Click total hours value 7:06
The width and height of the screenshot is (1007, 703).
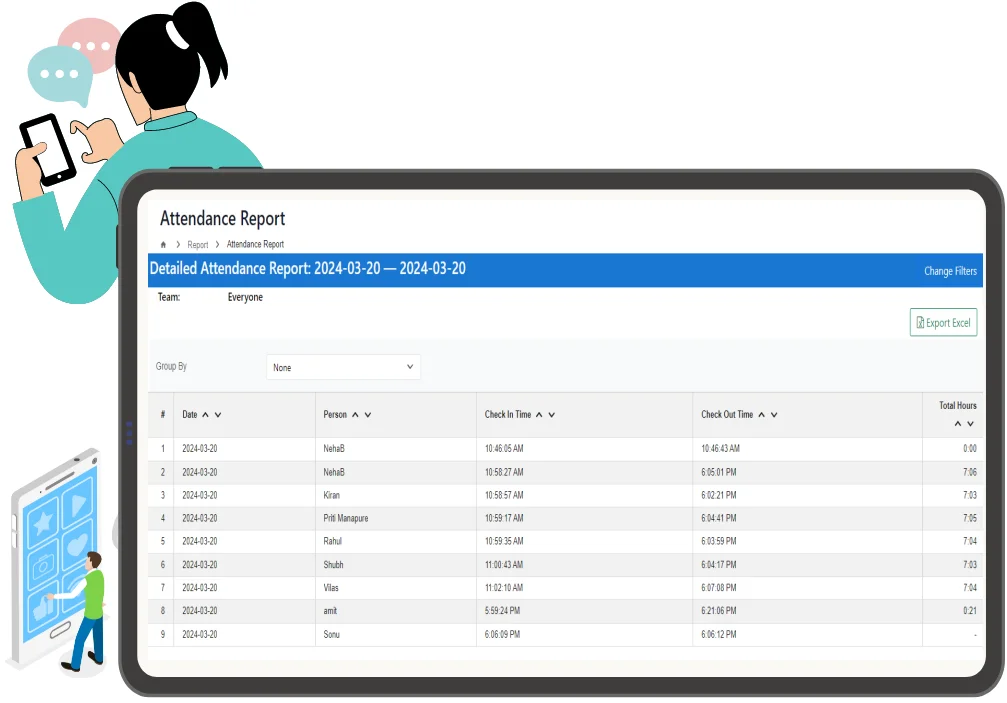pos(970,472)
